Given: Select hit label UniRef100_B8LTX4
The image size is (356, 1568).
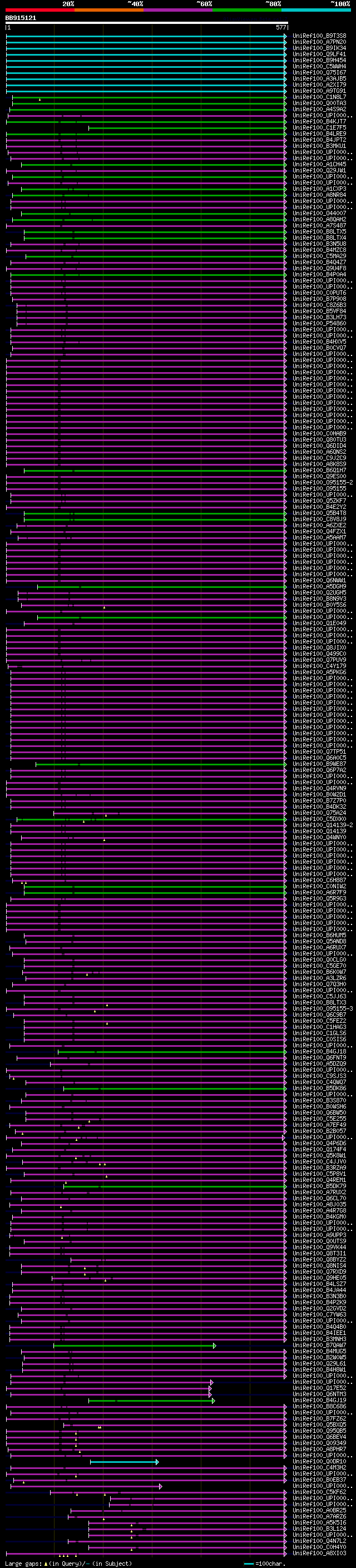Looking at the screenshot, I should (319, 238).
